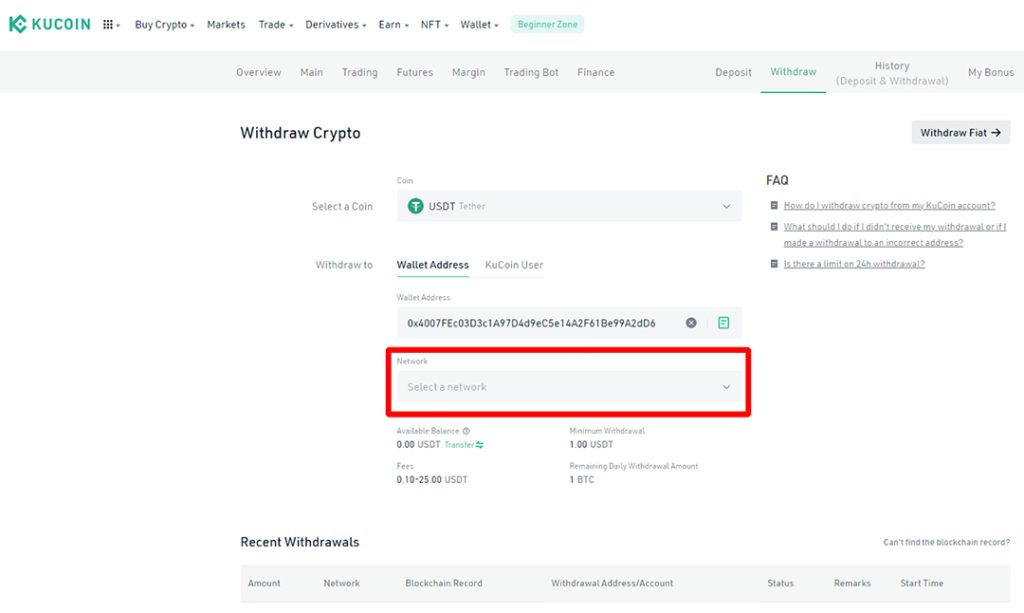The height and width of the screenshot is (613, 1024).
Task: Click 'Can't find the blockchain record?' link
Action: 946,542
